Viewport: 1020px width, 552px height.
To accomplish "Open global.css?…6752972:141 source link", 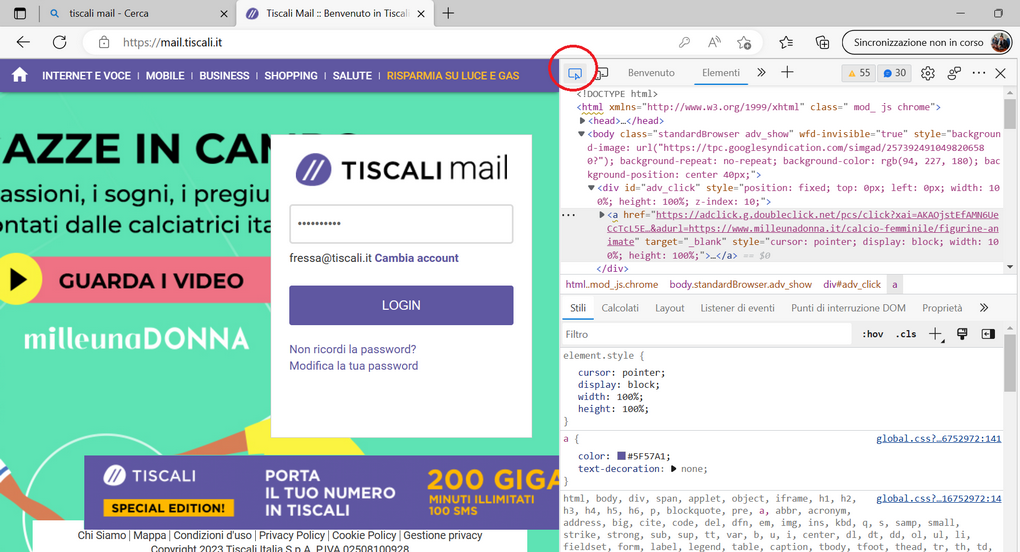I will click(x=939, y=439).
